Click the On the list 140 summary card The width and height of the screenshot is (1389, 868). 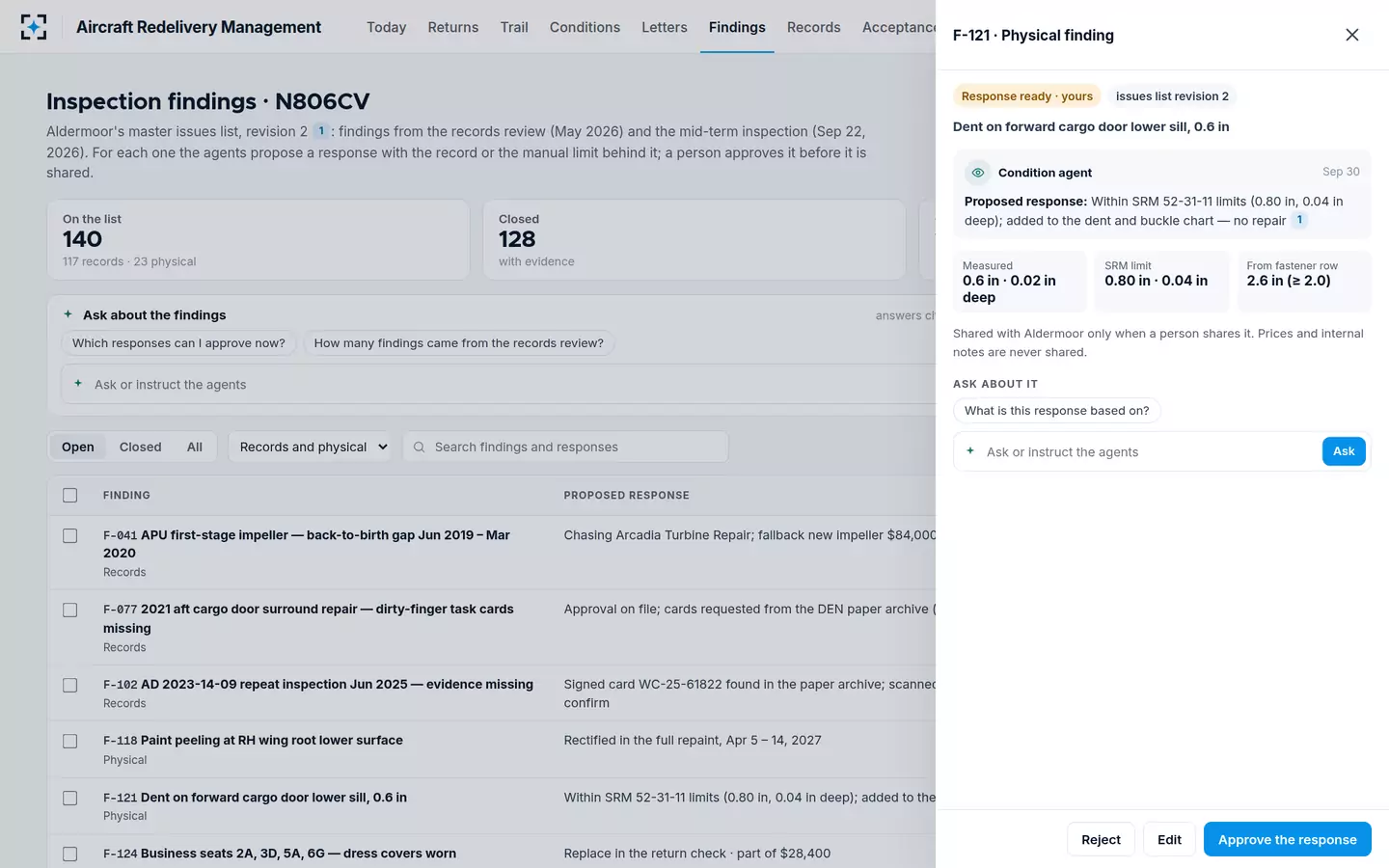pos(259,240)
